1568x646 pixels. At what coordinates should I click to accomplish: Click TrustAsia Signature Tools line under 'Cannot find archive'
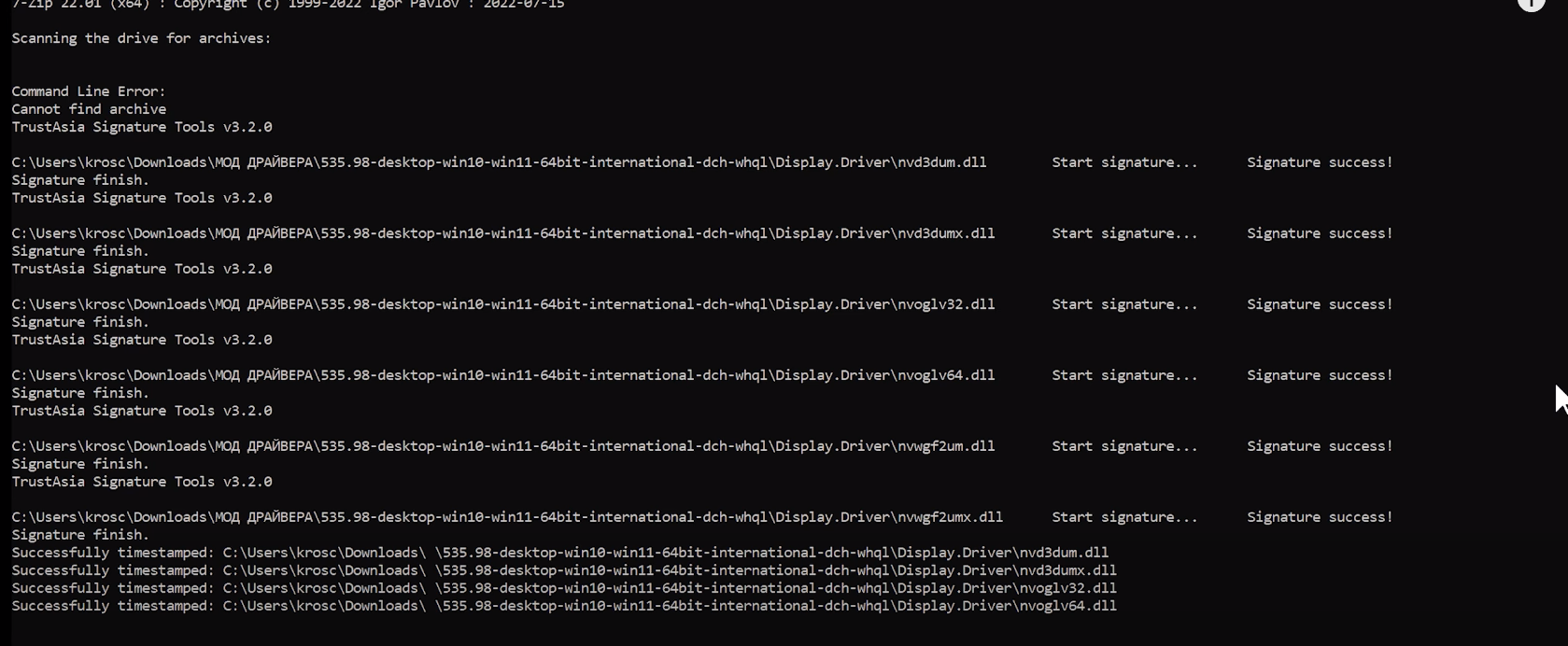pyautogui.click(x=142, y=127)
